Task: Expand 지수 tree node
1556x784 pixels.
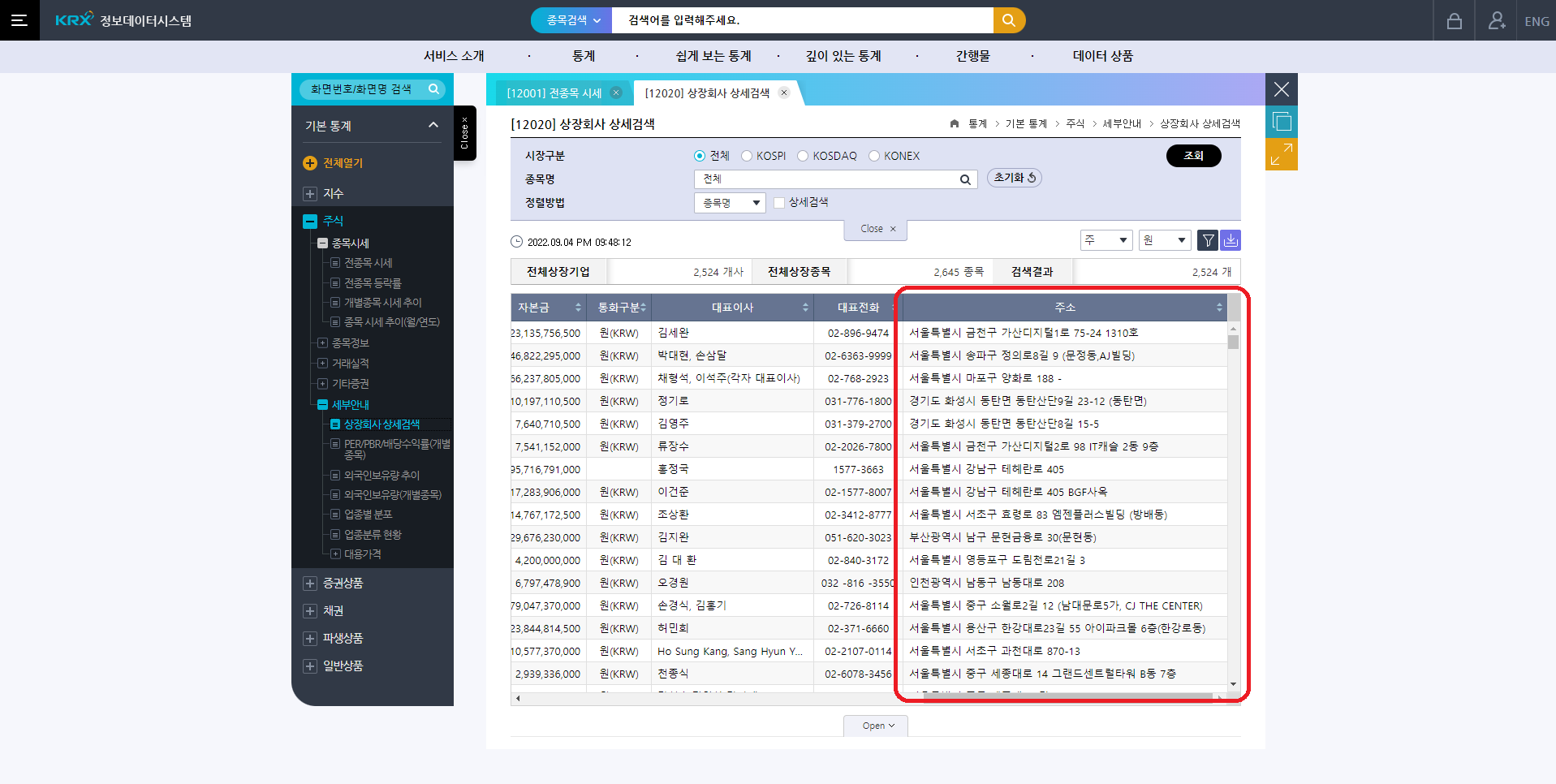Action: click(x=310, y=194)
